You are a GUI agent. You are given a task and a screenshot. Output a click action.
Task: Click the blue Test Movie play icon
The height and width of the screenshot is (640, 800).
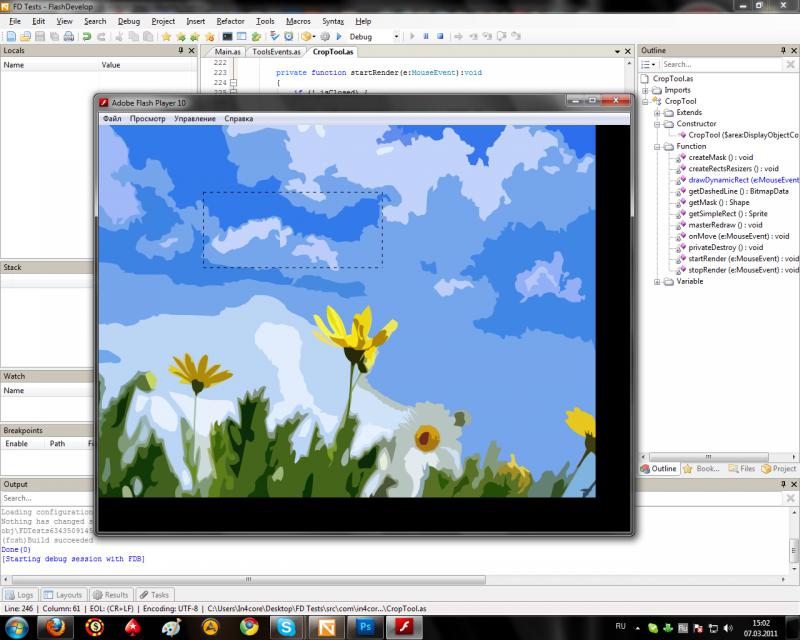point(339,36)
